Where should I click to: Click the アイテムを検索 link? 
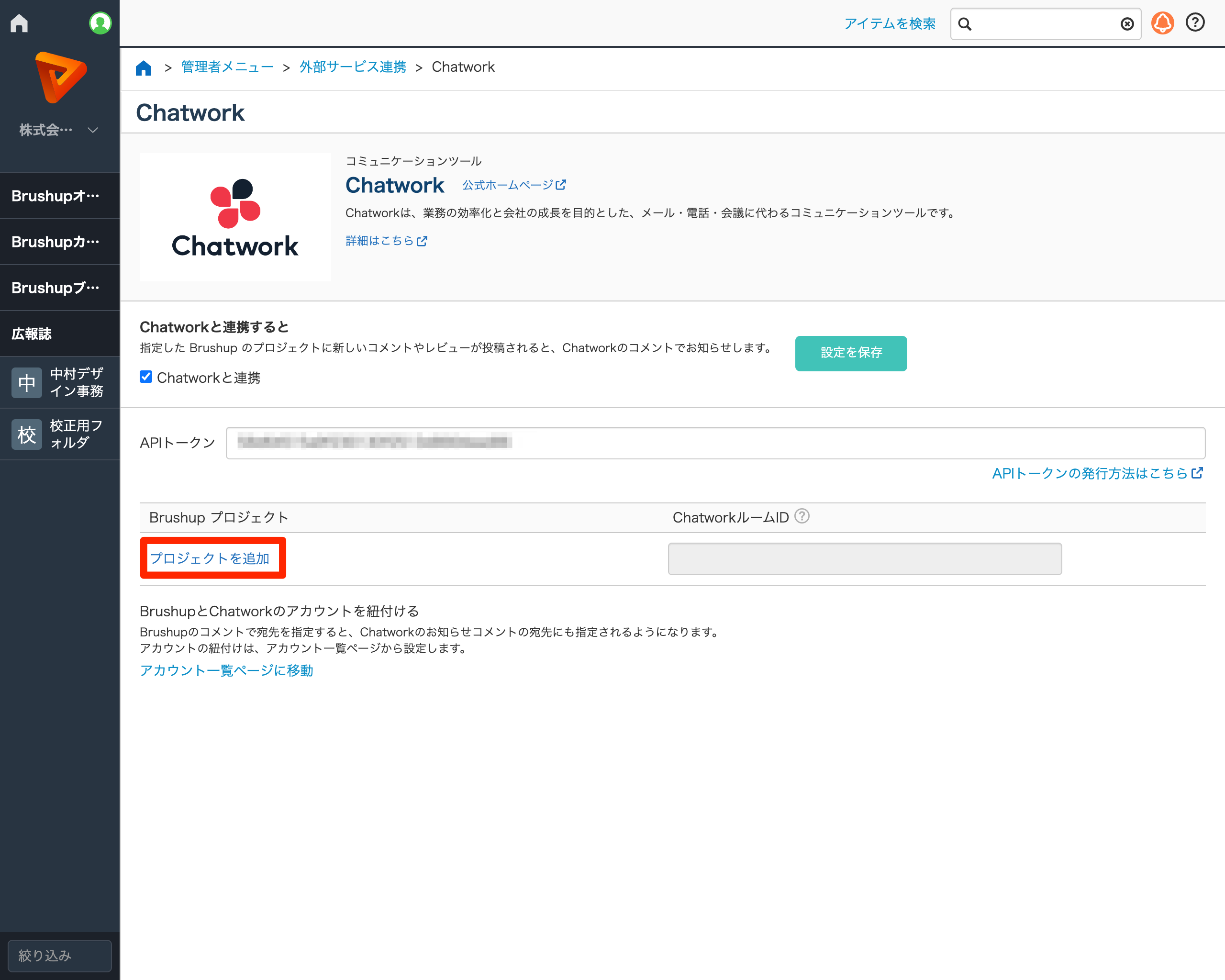pyautogui.click(x=890, y=24)
